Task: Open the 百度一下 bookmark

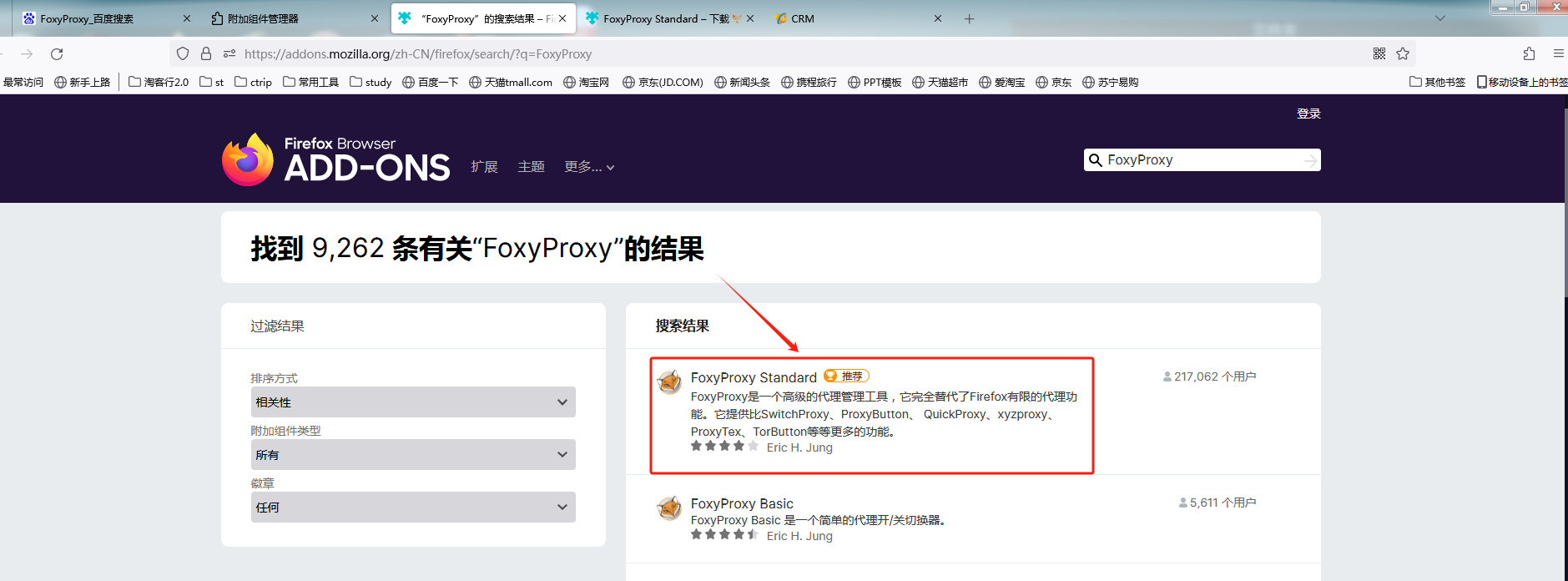Action: click(430, 82)
